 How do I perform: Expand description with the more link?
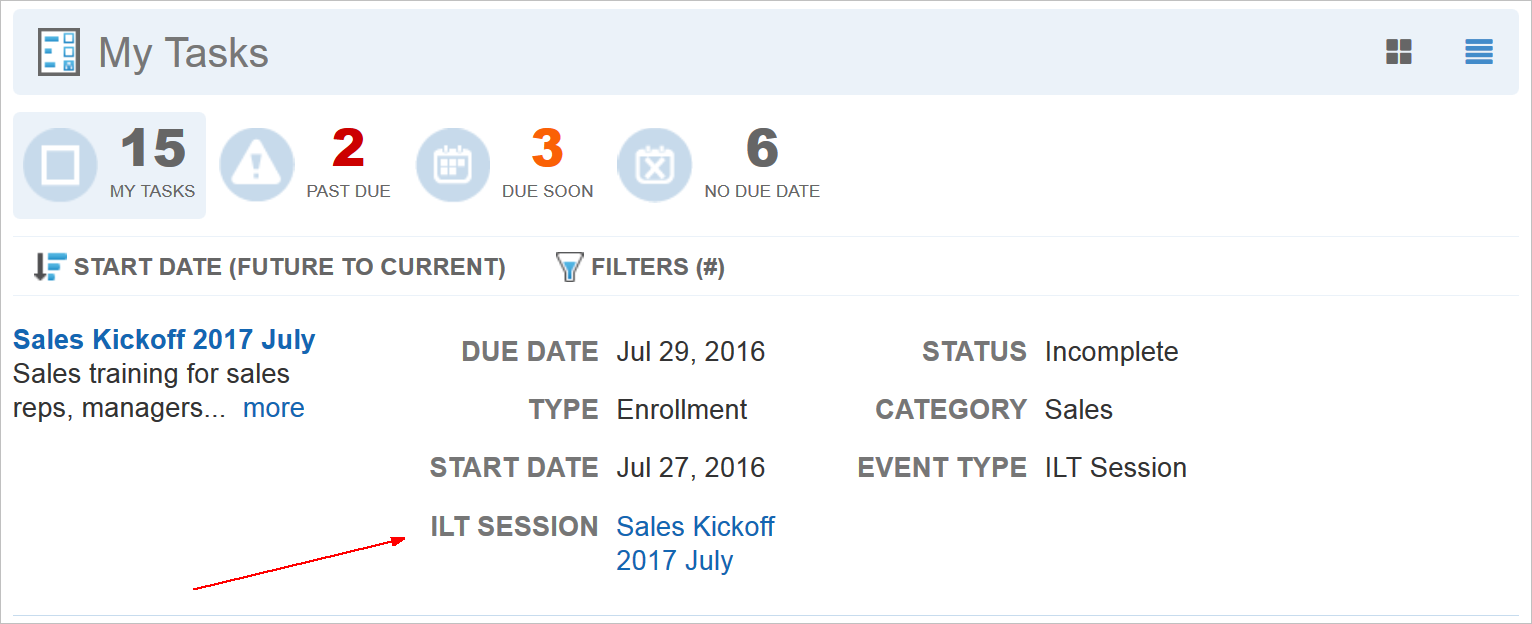click(273, 408)
